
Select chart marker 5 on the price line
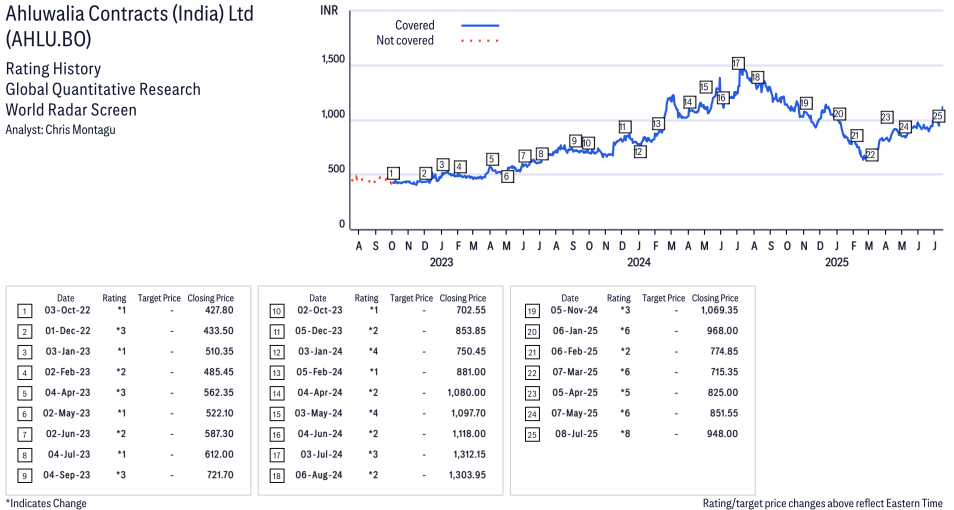tap(492, 159)
